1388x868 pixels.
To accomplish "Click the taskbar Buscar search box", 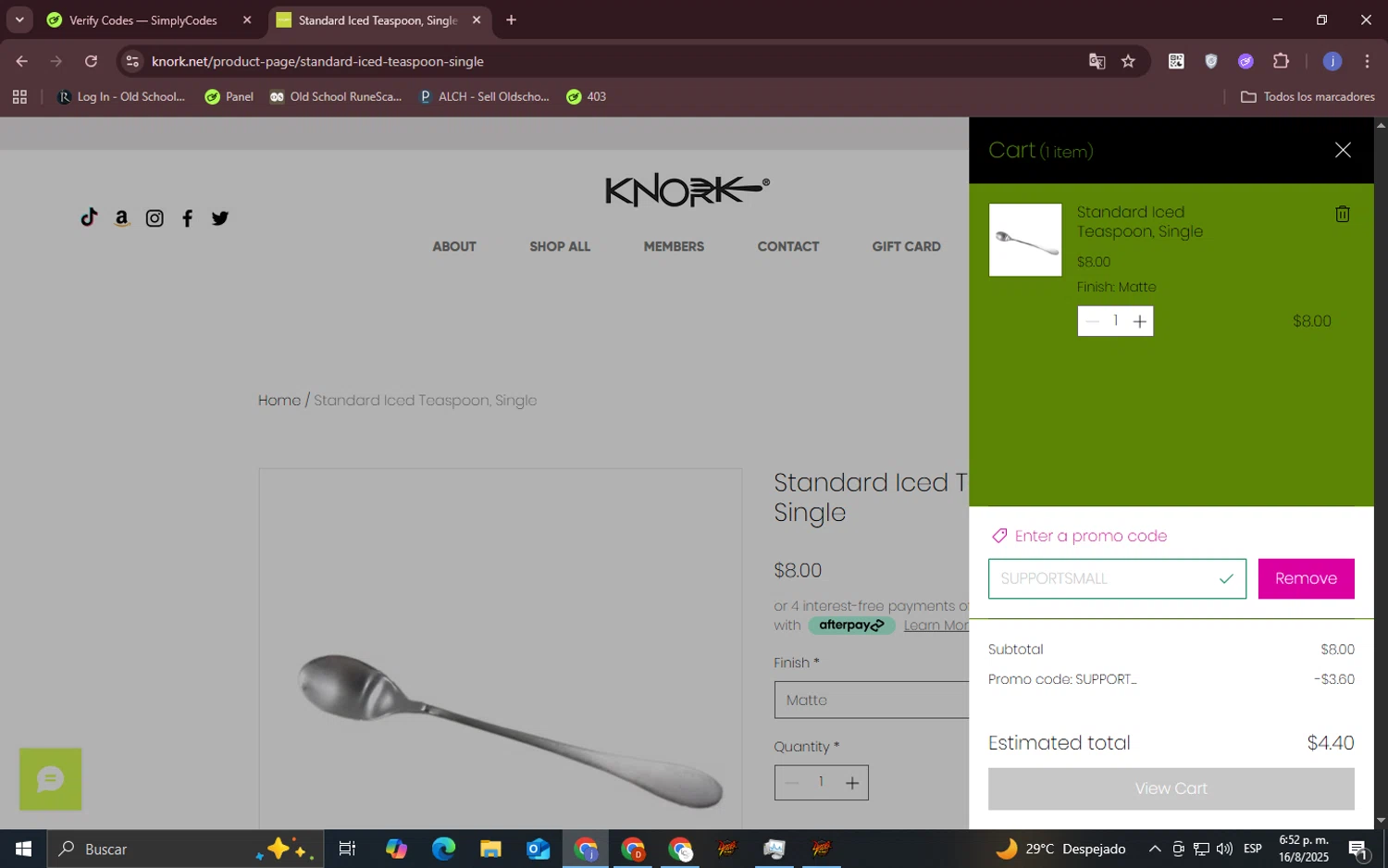I will pyautogui.click(x=185, y=849).
